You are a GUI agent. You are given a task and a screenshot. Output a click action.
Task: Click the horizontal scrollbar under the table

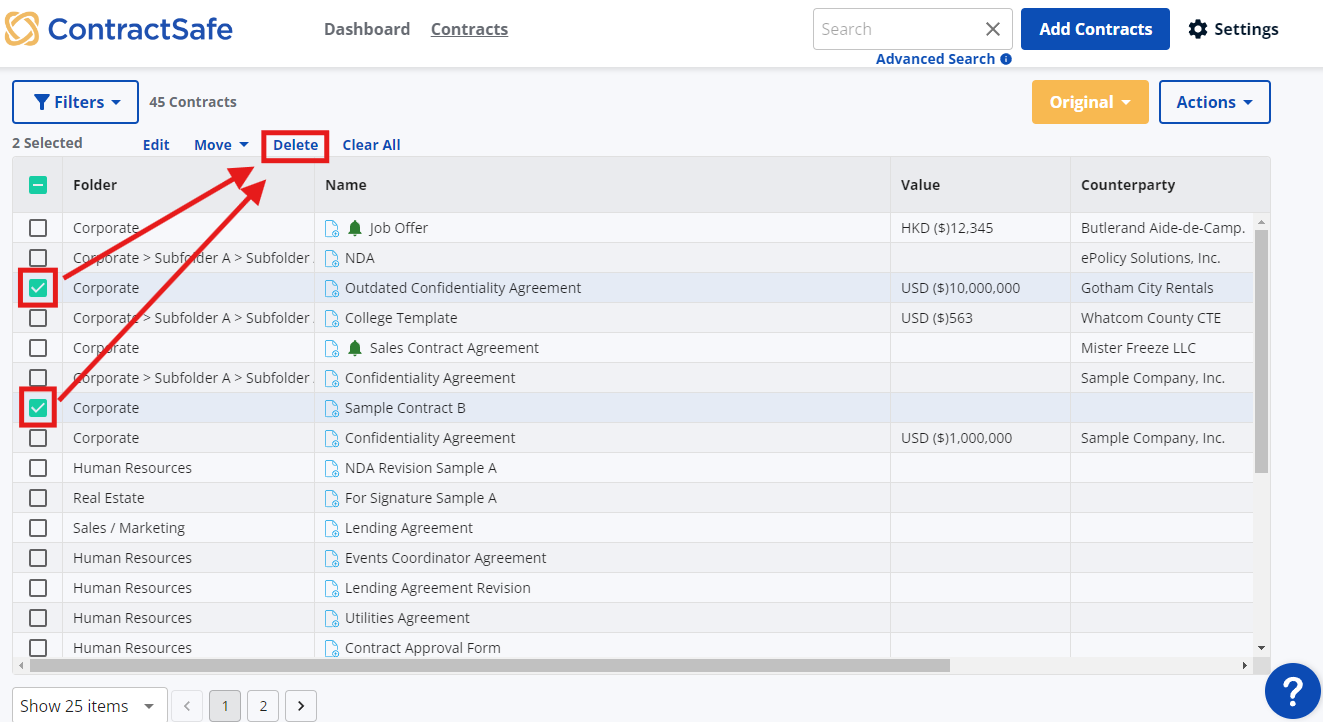(x=490, y=665)
